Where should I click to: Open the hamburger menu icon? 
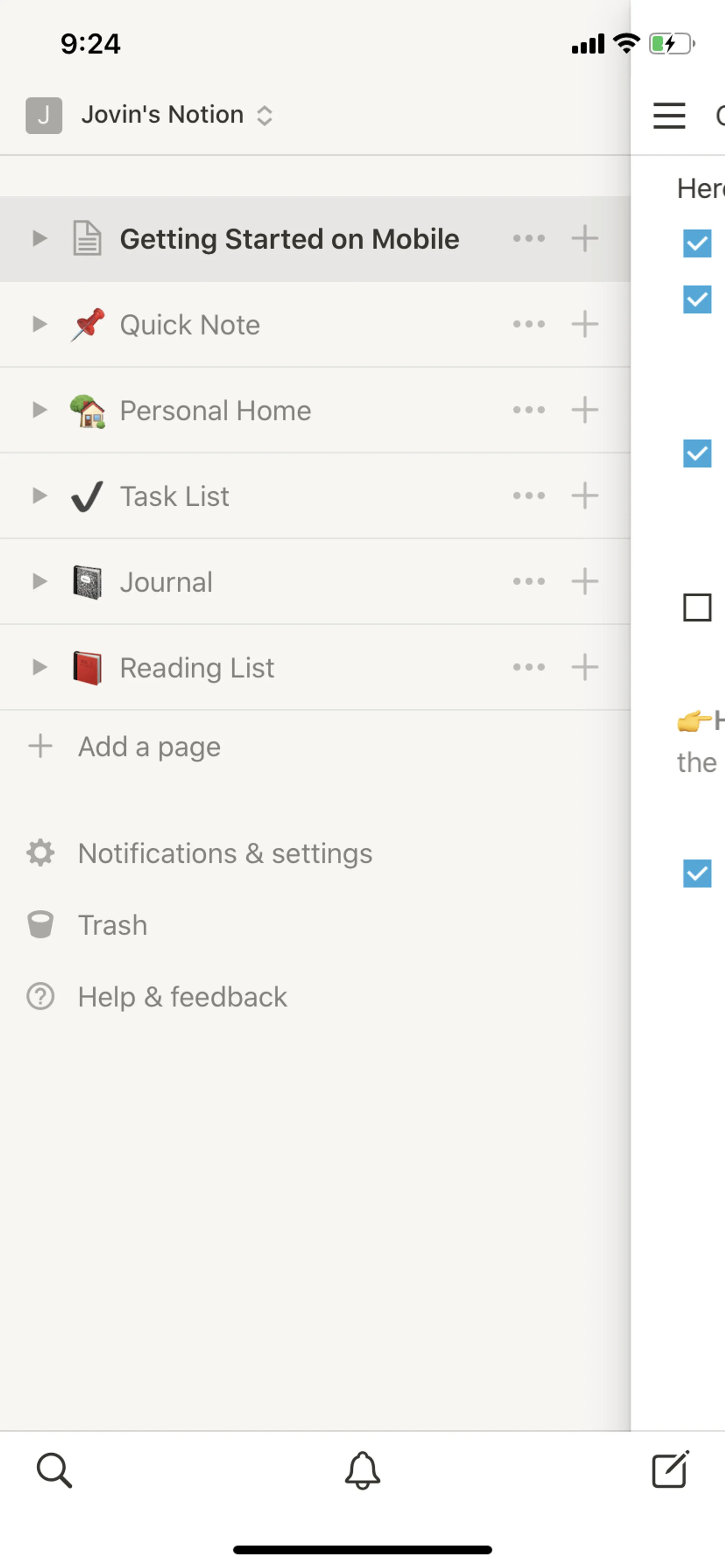pos(669,115)
